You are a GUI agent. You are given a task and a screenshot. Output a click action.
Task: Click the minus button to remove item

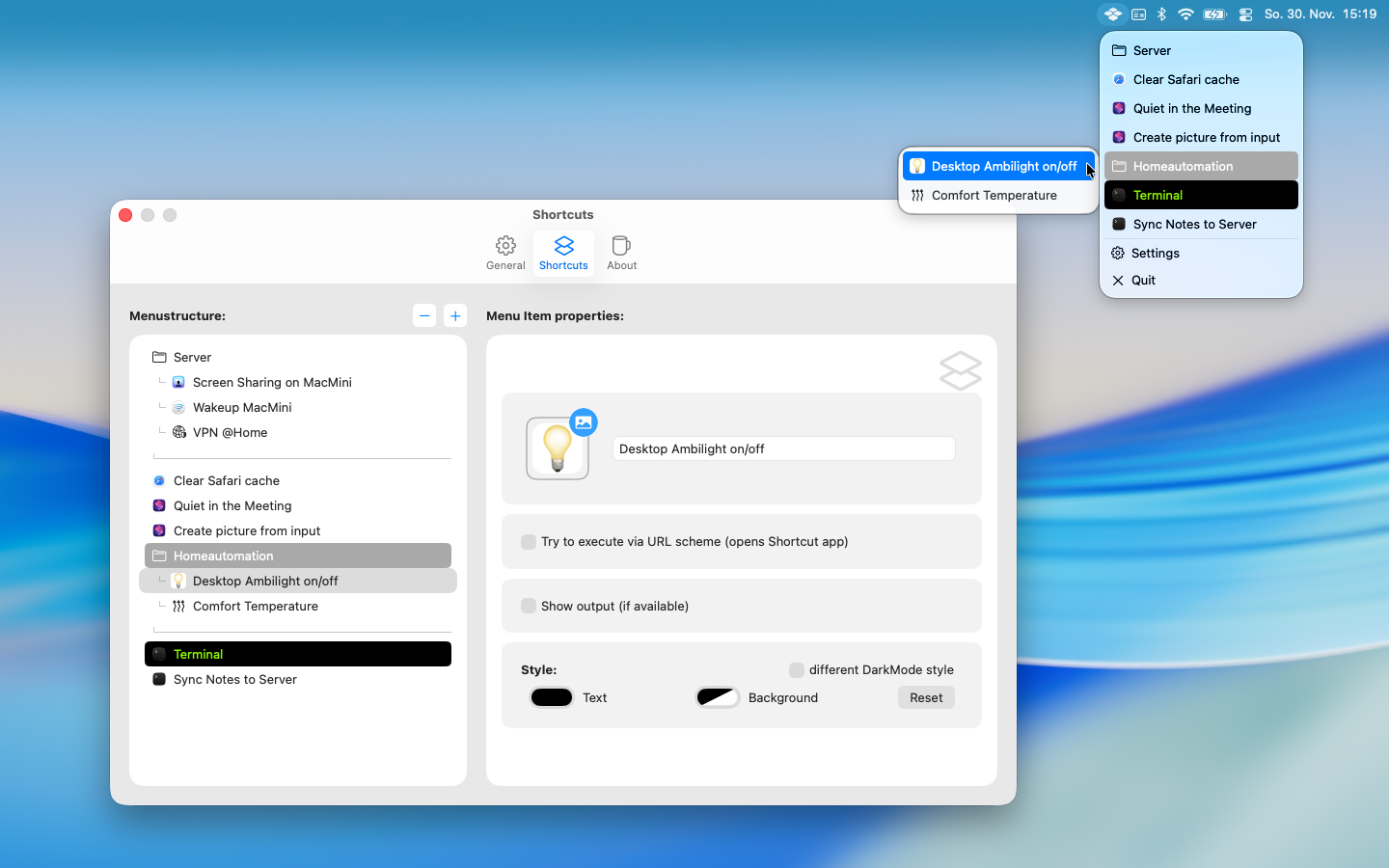424,315
